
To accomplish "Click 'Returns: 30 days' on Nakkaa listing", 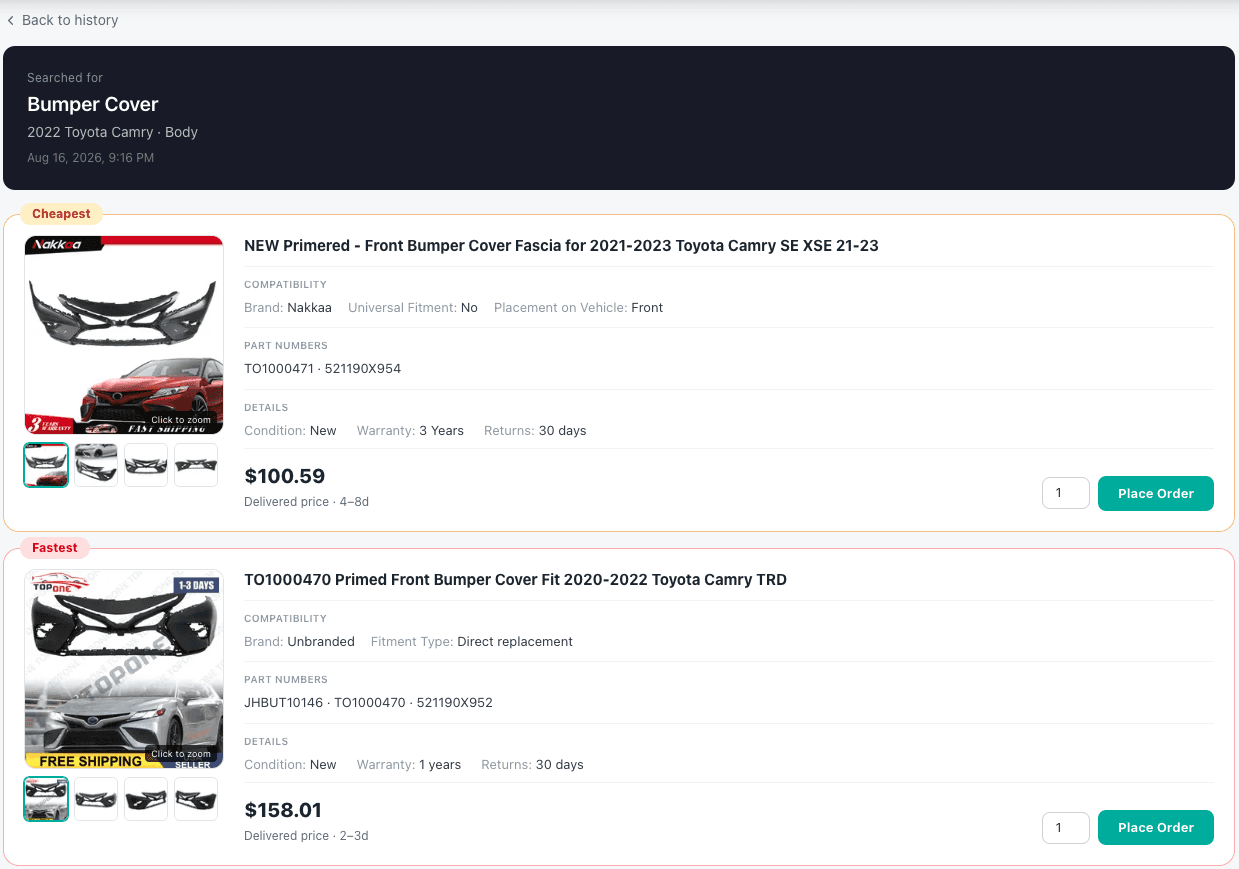I will tap(535, 431).
